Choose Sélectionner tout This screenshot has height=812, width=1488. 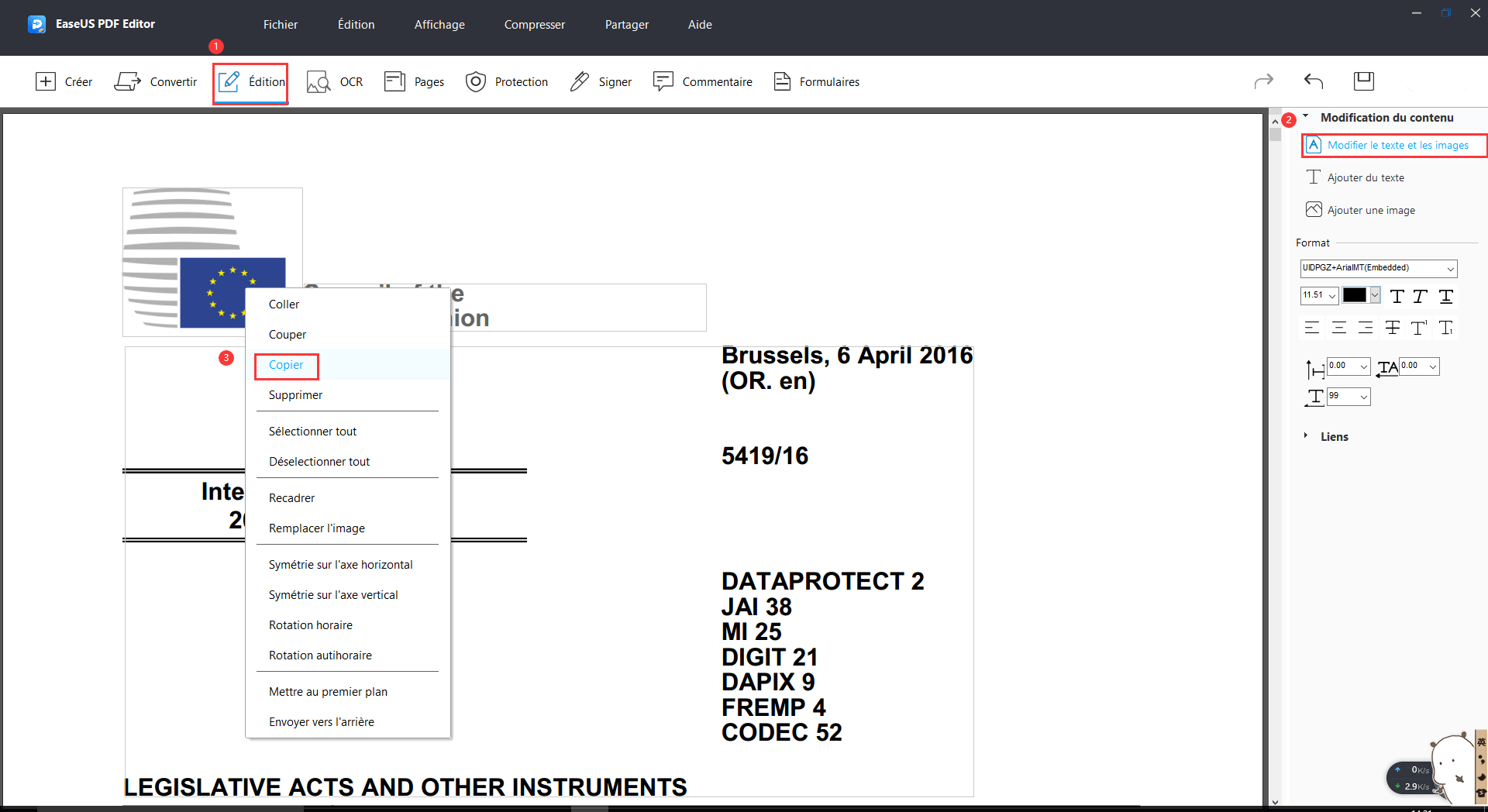coord(348,432)
